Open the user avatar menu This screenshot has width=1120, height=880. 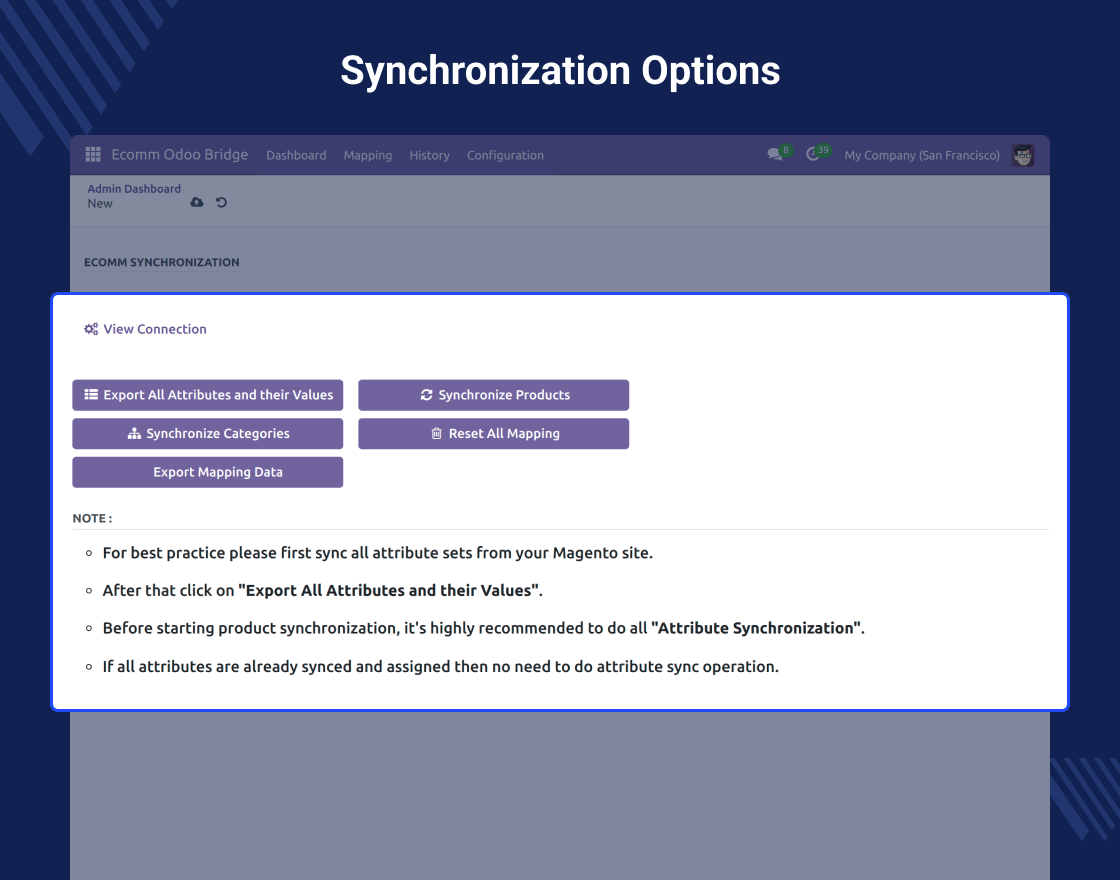(x=1023, y=155)
